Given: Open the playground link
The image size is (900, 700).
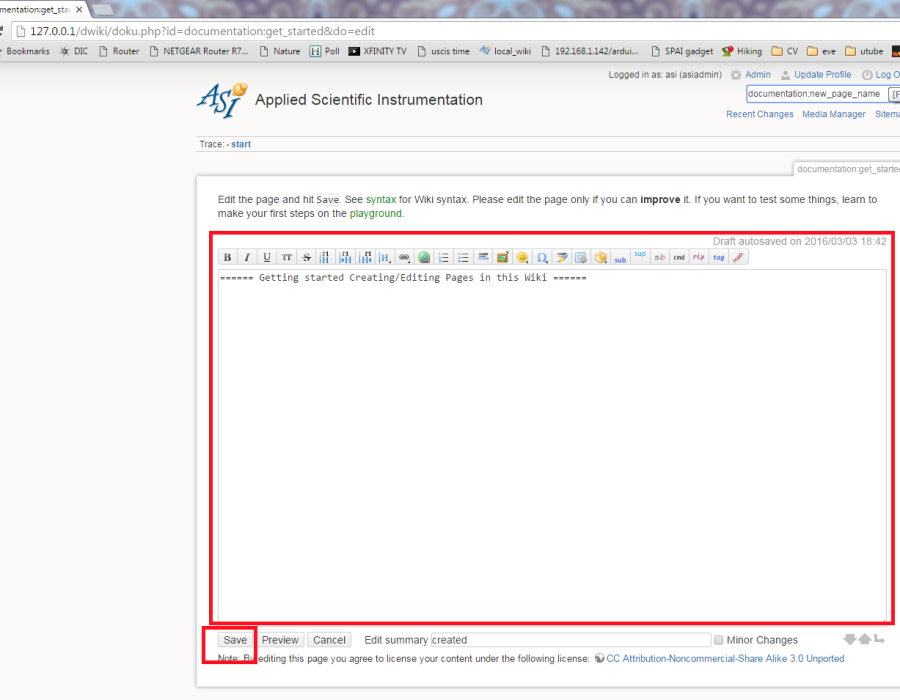Looking at the screenshot, I should pos(375,213).
